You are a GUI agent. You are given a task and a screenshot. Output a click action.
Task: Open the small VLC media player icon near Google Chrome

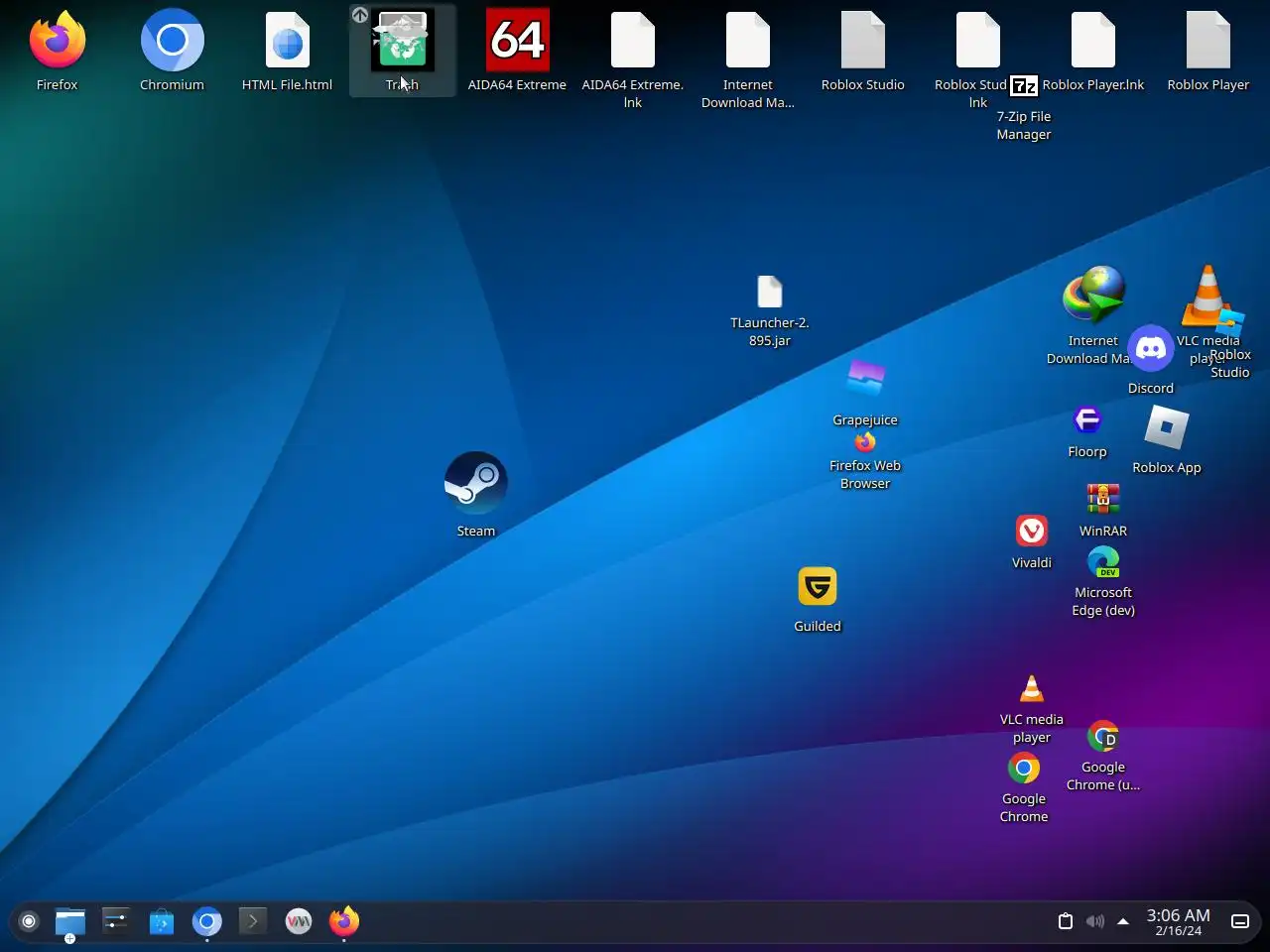coord(1032,689)
